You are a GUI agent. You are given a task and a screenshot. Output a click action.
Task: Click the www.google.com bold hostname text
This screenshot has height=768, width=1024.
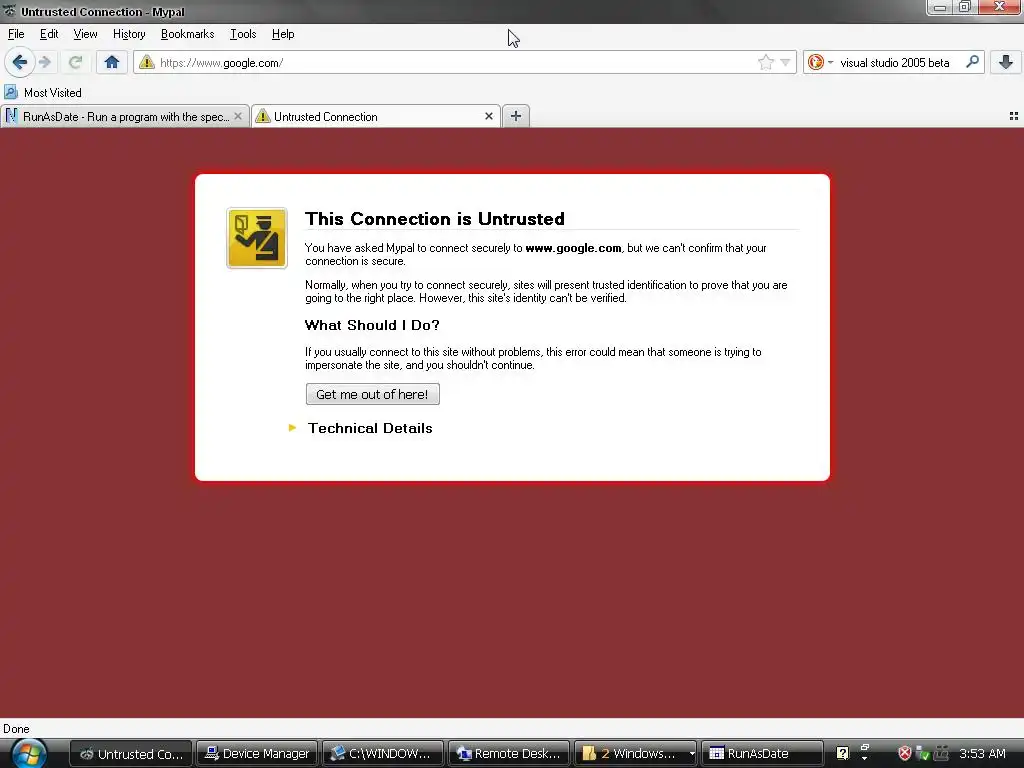click(573, 248)
